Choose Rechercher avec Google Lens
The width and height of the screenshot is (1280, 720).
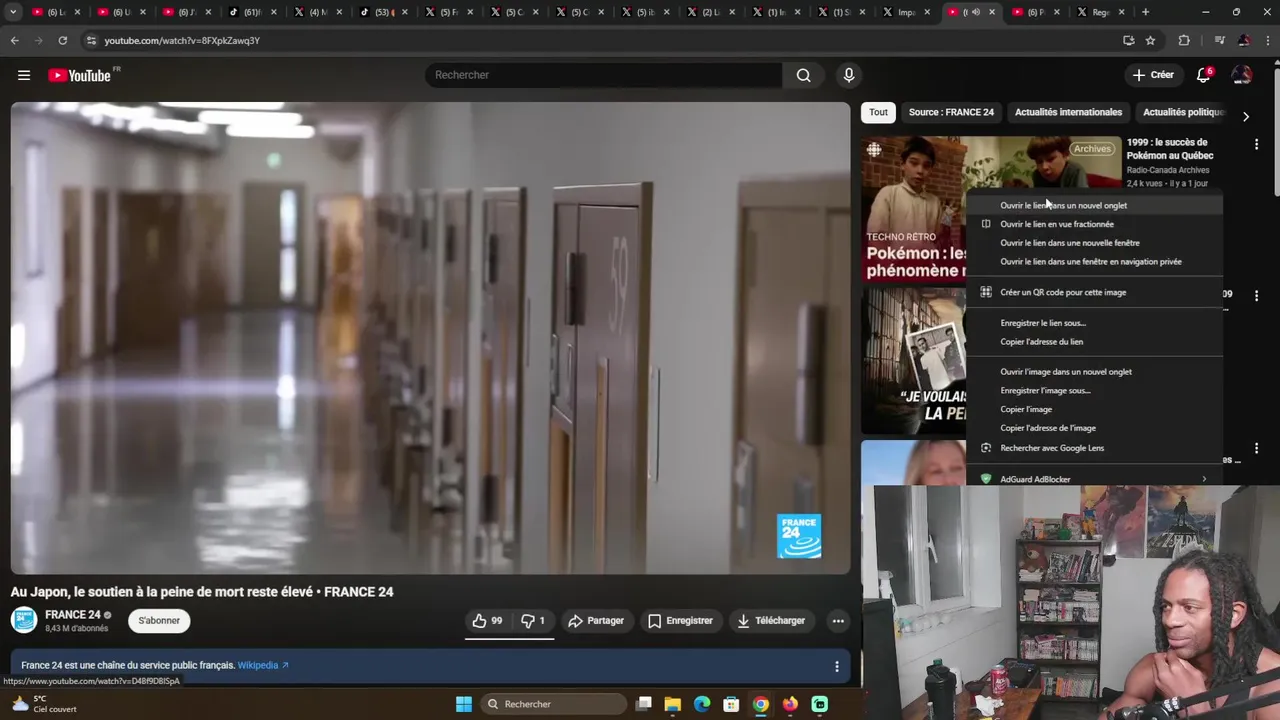(x=1094, y=448)
